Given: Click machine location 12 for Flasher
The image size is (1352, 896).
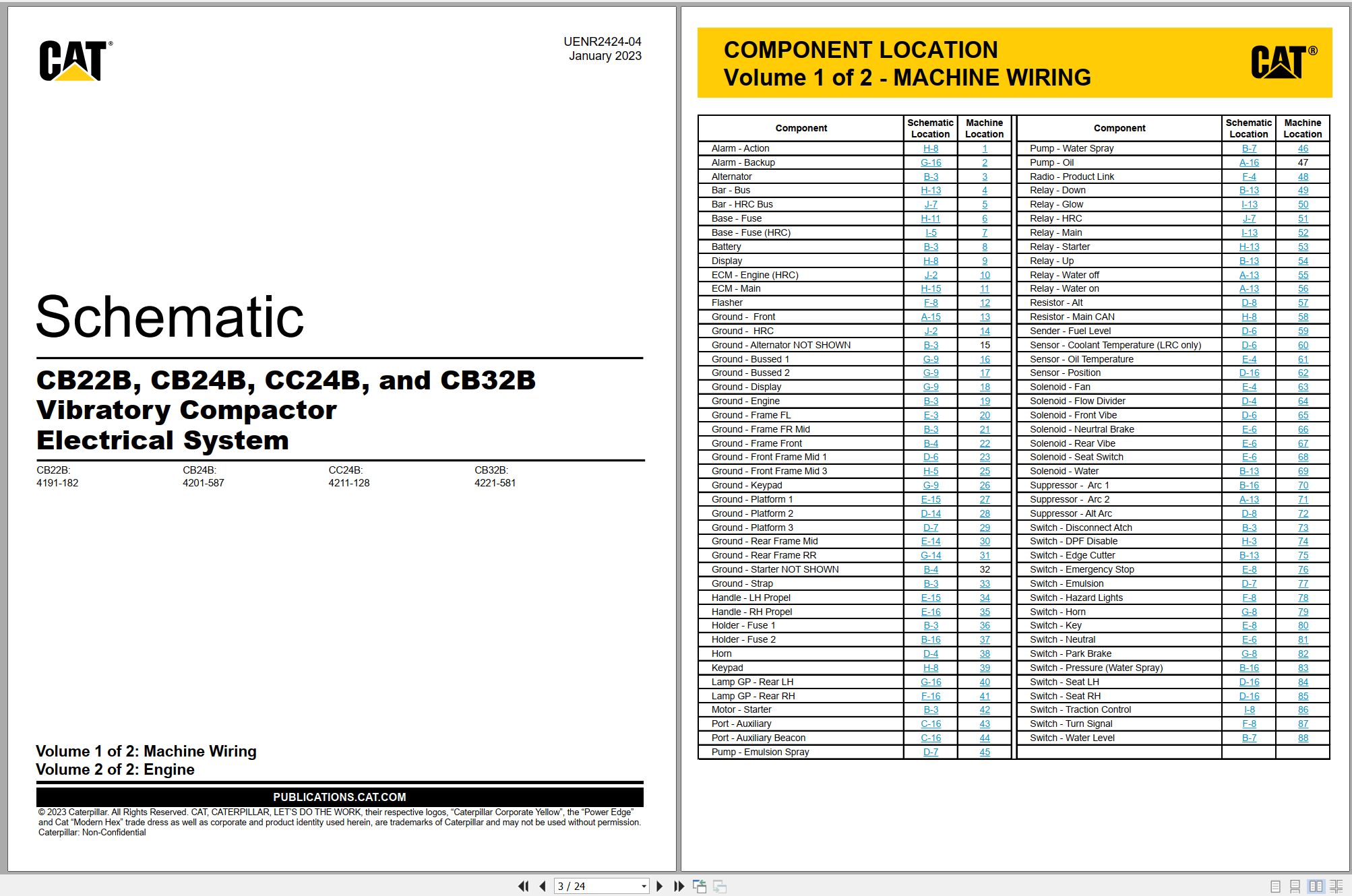Looking at the screenshot, I should (985, 303).
